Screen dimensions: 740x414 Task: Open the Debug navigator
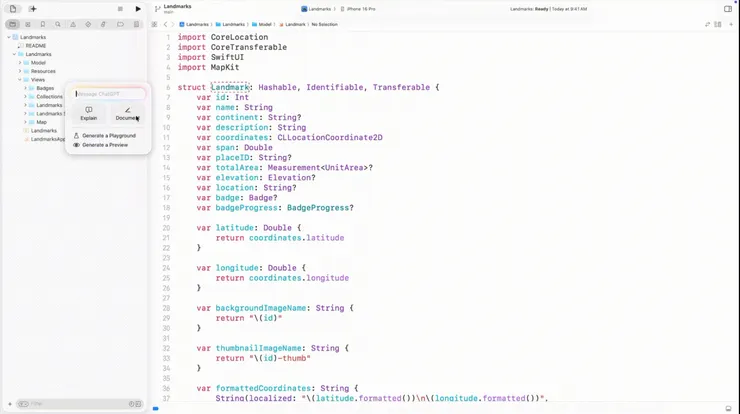click(103, 24)
